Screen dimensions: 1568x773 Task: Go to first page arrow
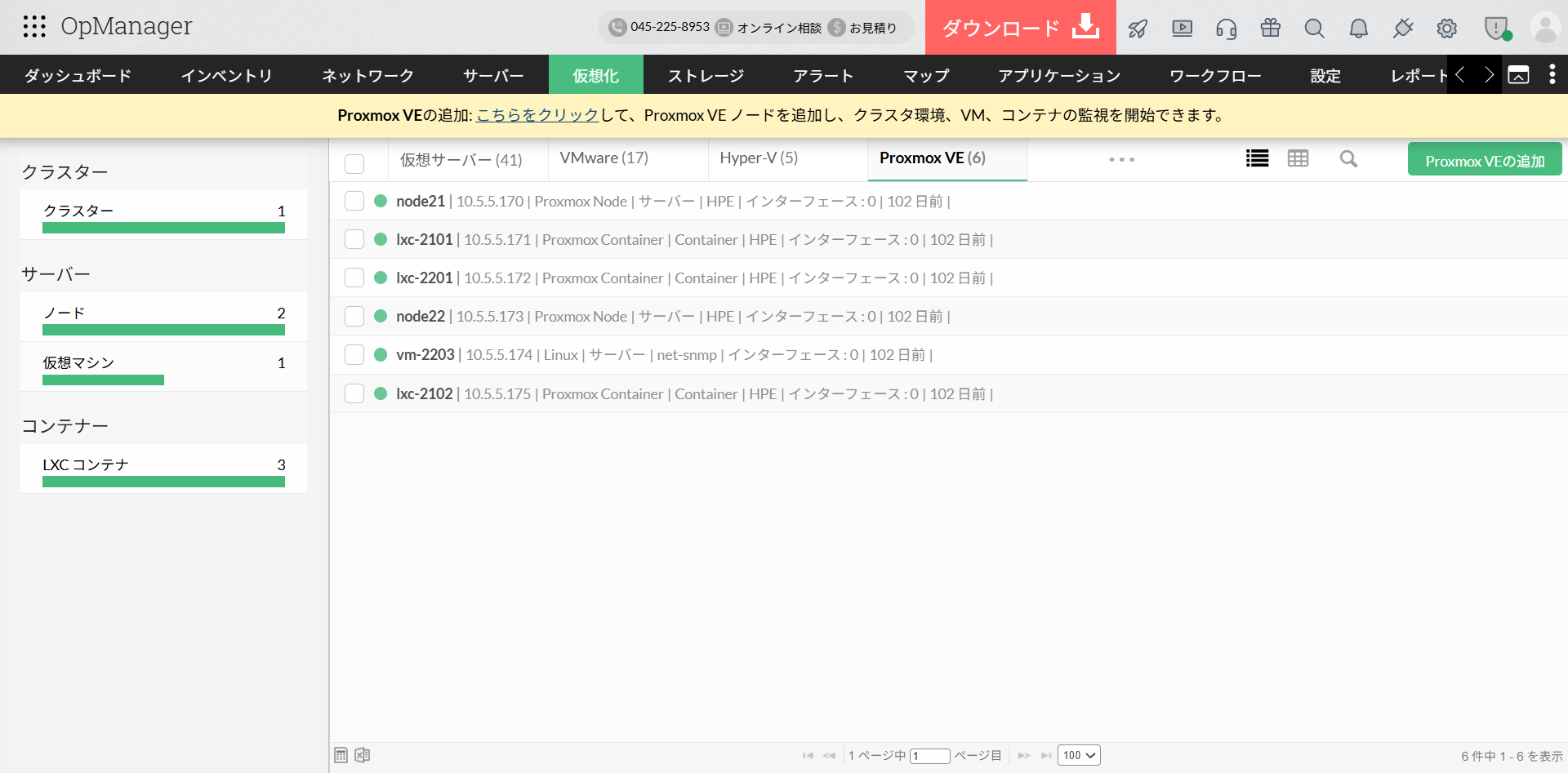pyautogui.click(x=808, y=756)
